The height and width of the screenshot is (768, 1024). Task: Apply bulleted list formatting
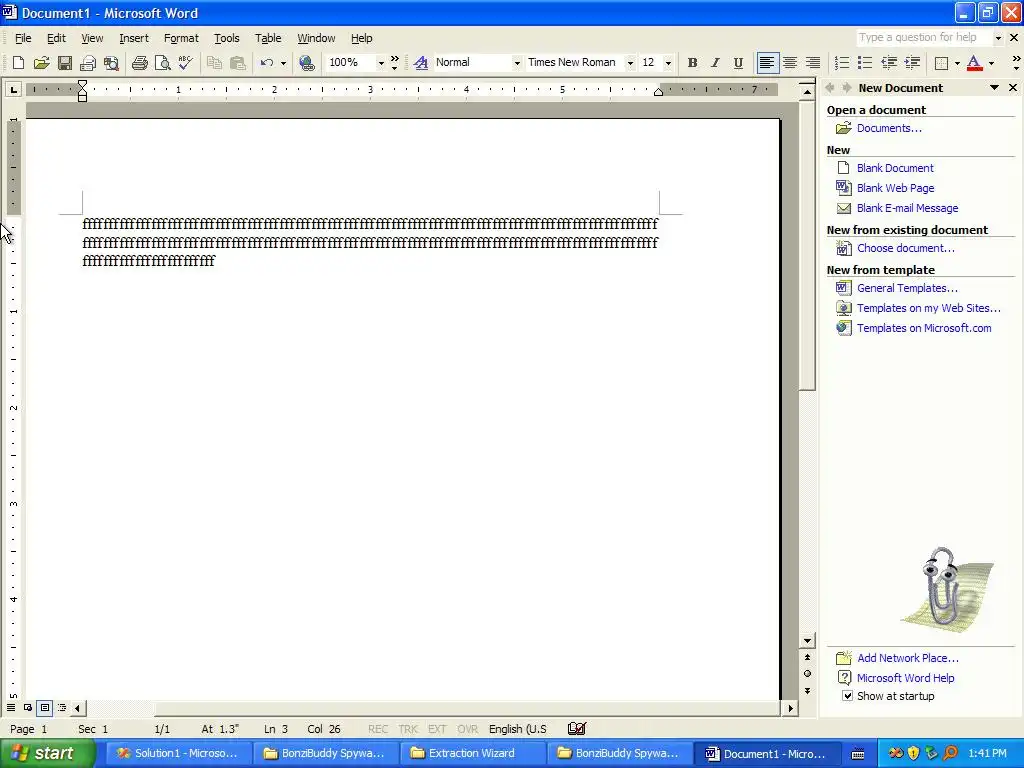tap(865, 63)
